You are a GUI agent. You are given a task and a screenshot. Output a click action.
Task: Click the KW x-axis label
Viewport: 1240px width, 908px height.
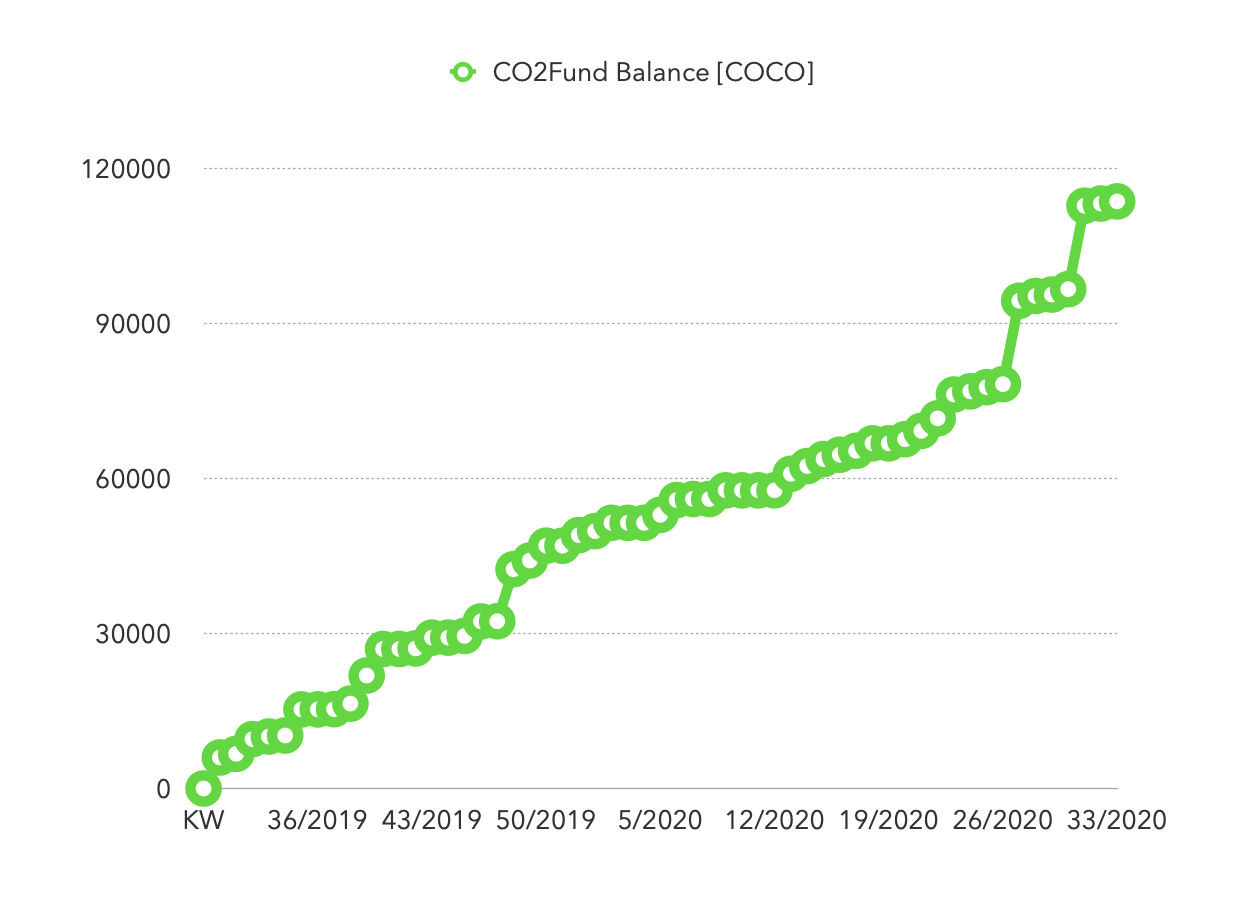pos(204,821)
